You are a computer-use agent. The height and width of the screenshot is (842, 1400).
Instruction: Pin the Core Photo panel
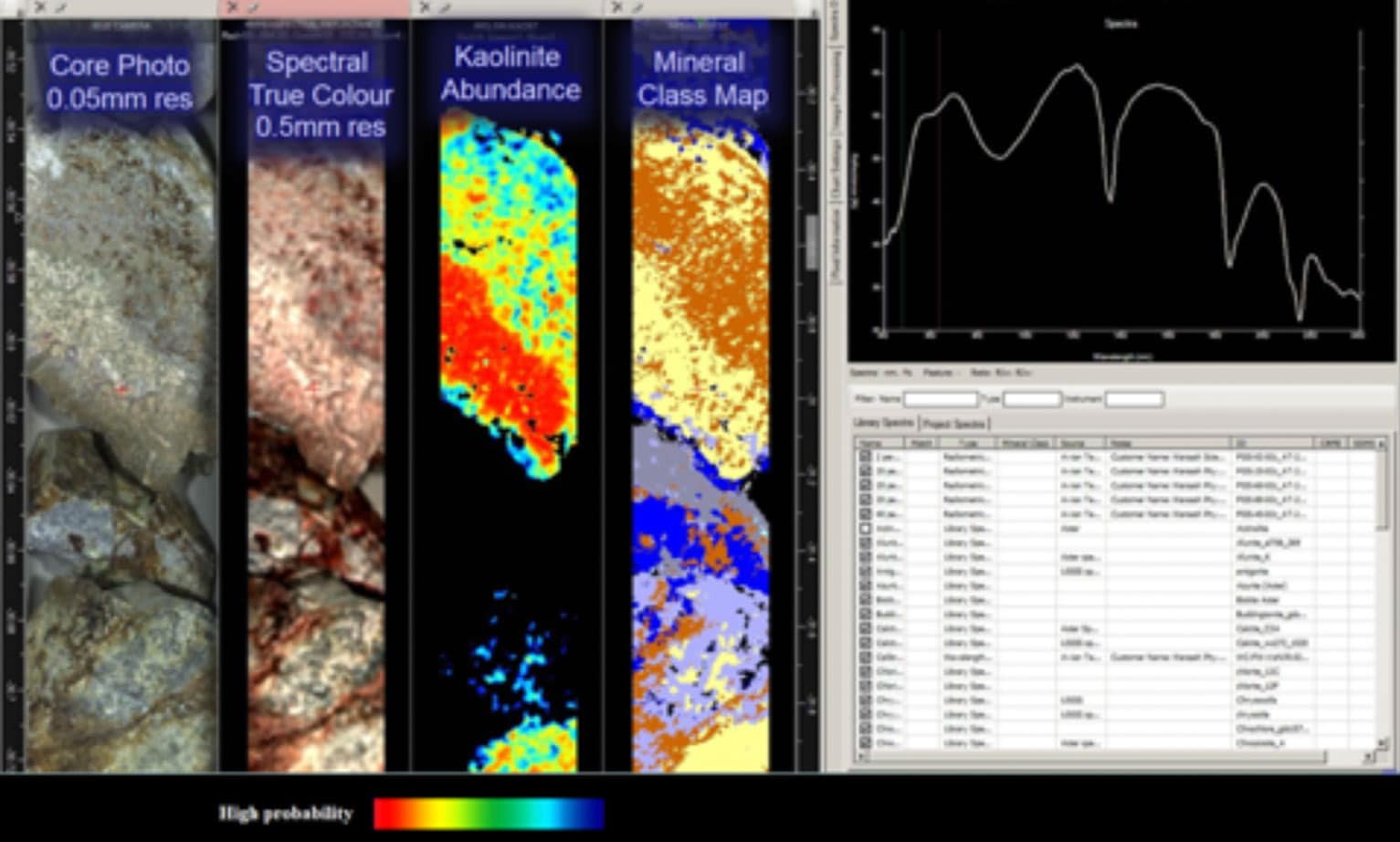click(x=60, y=7)
